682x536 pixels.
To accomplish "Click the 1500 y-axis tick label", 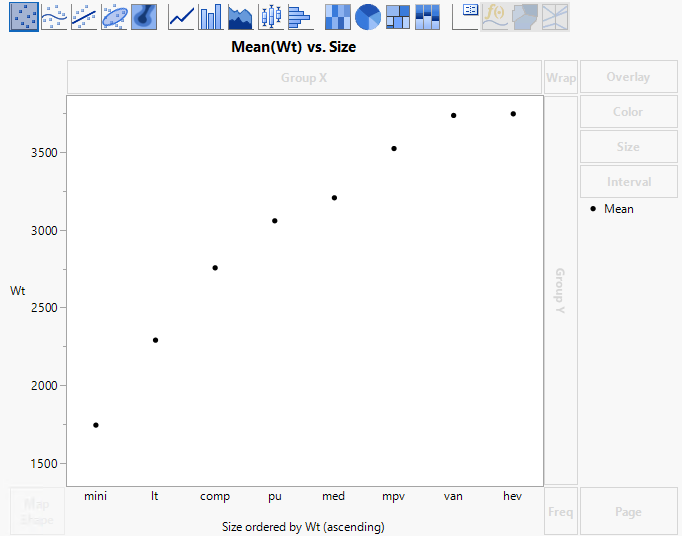I will [44, 464].
